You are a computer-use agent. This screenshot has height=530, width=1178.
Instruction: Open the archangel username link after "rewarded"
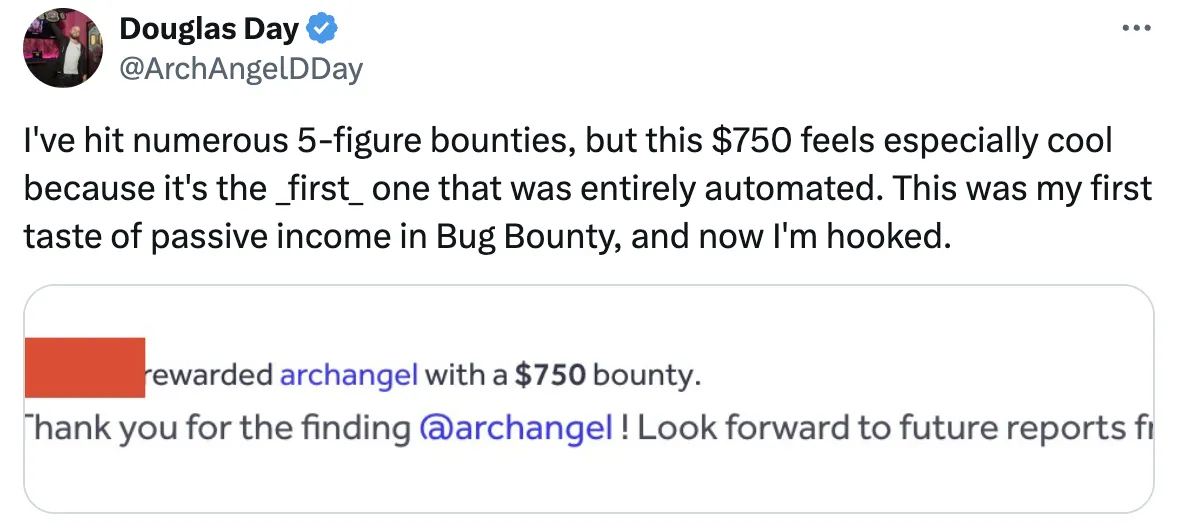pyautogui.click(x=350, y=376)
